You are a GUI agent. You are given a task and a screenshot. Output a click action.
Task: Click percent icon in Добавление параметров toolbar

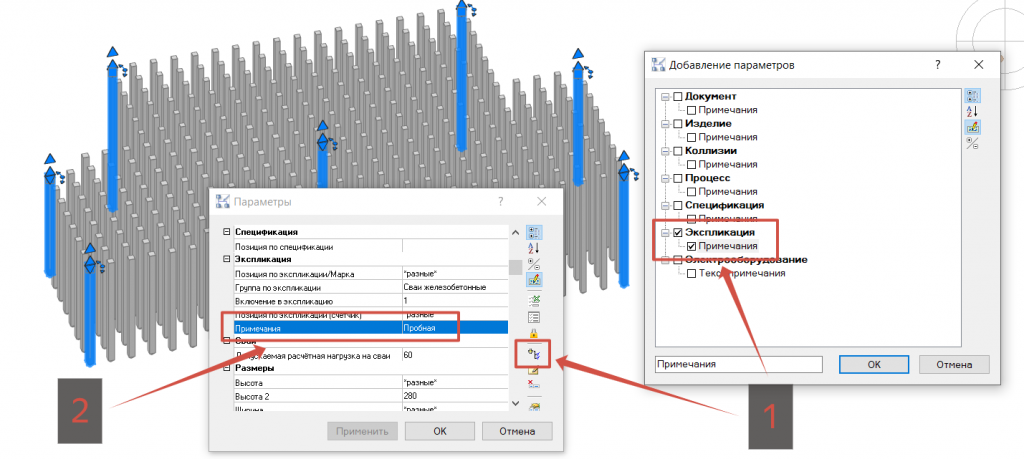(972, 144)
